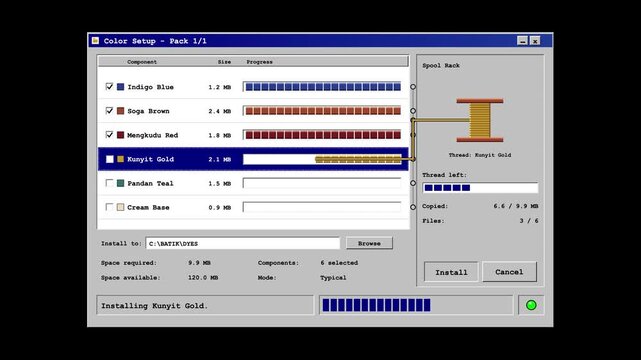Click the gold thread spool icon
641x360 pixels.
pyautogui.click(x=480, y=120)
